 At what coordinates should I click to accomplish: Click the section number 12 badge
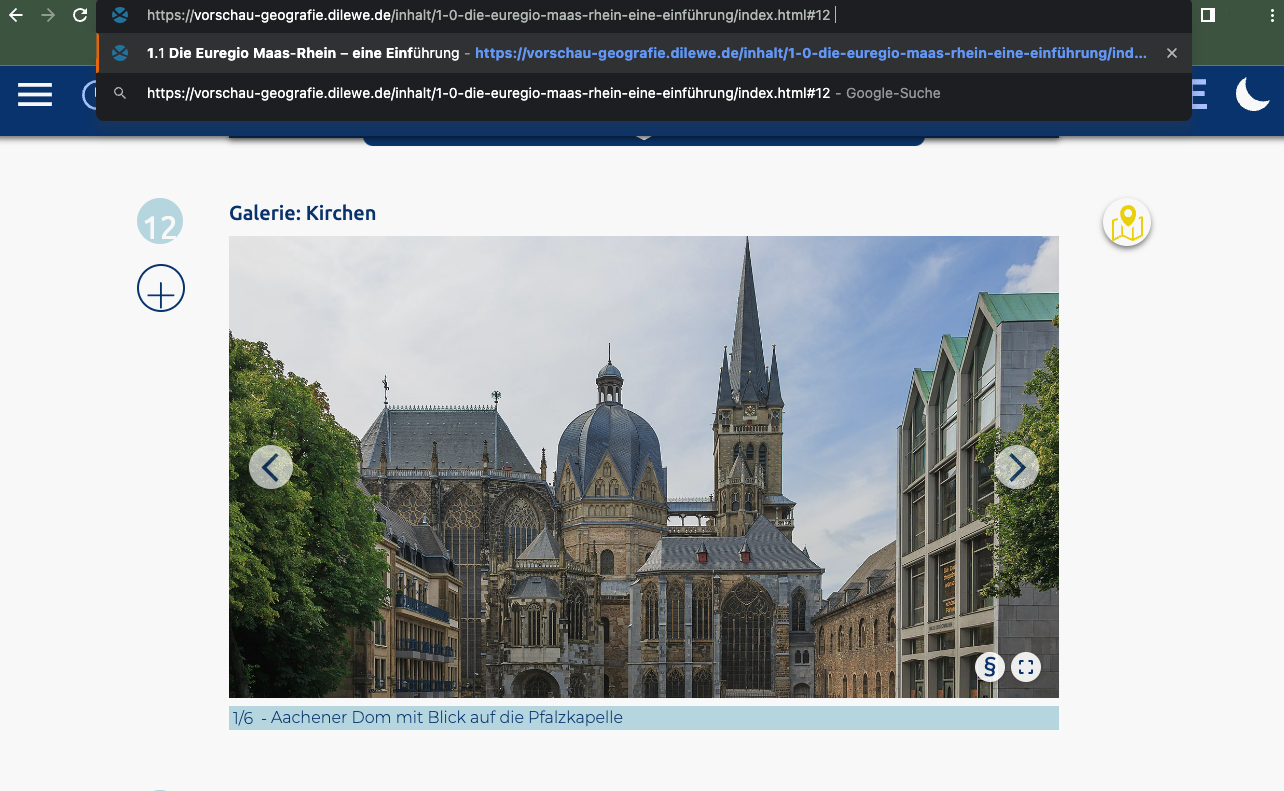tap(160, 223)
